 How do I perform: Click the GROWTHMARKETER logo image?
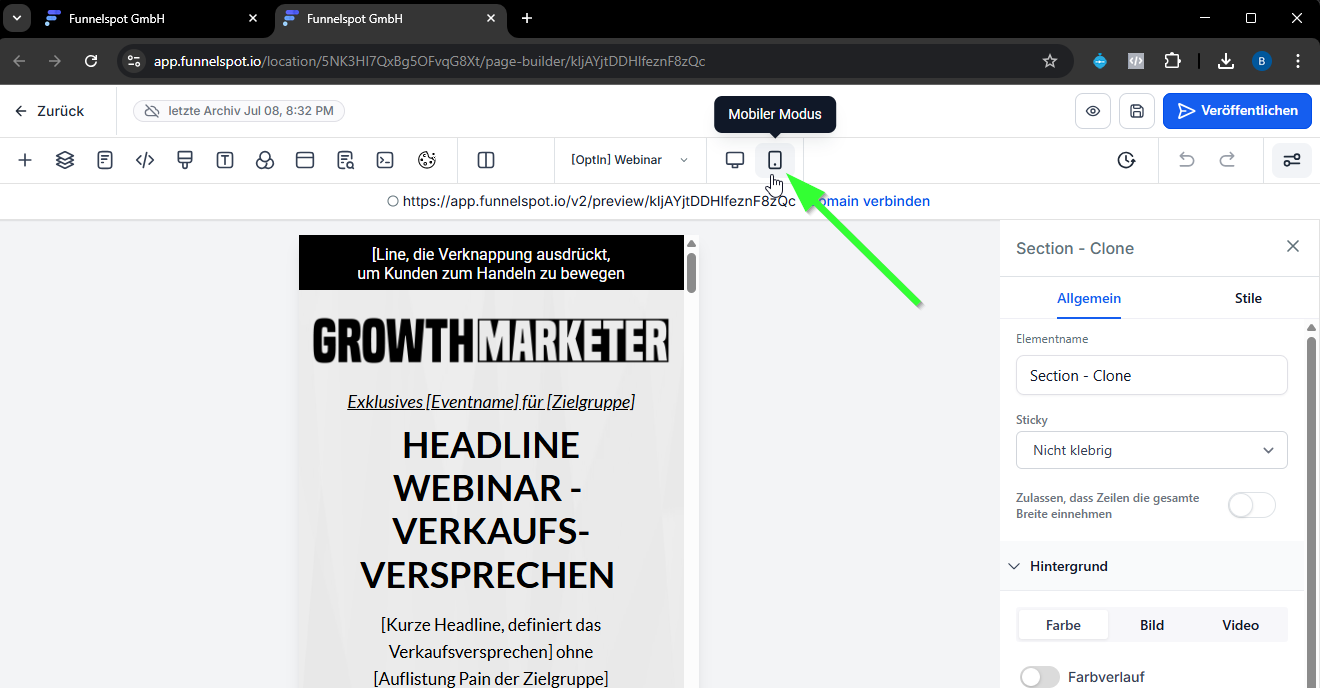(491, 340)
